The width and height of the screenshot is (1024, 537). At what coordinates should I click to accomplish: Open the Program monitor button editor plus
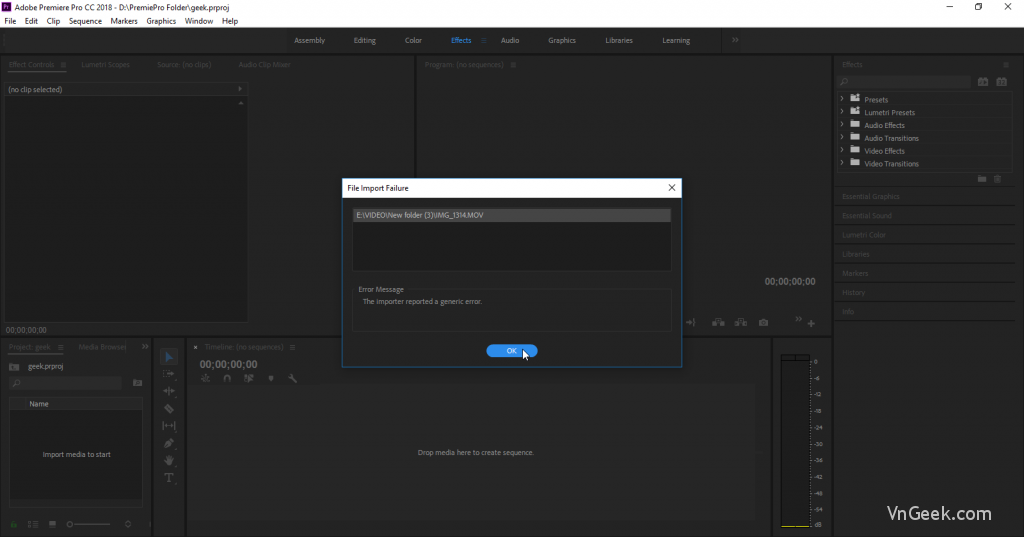[811, 323]
